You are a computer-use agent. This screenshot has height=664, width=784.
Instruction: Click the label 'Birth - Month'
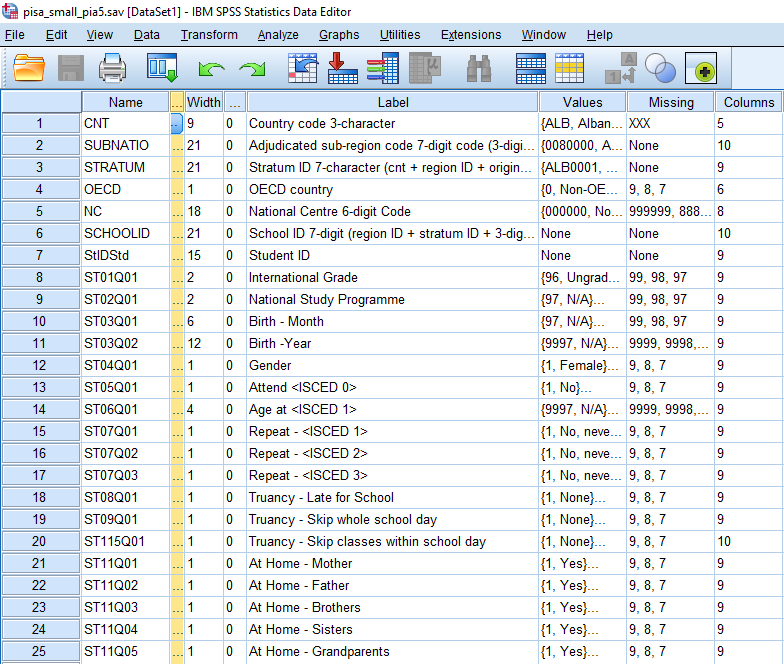click(x=286, y=322)
